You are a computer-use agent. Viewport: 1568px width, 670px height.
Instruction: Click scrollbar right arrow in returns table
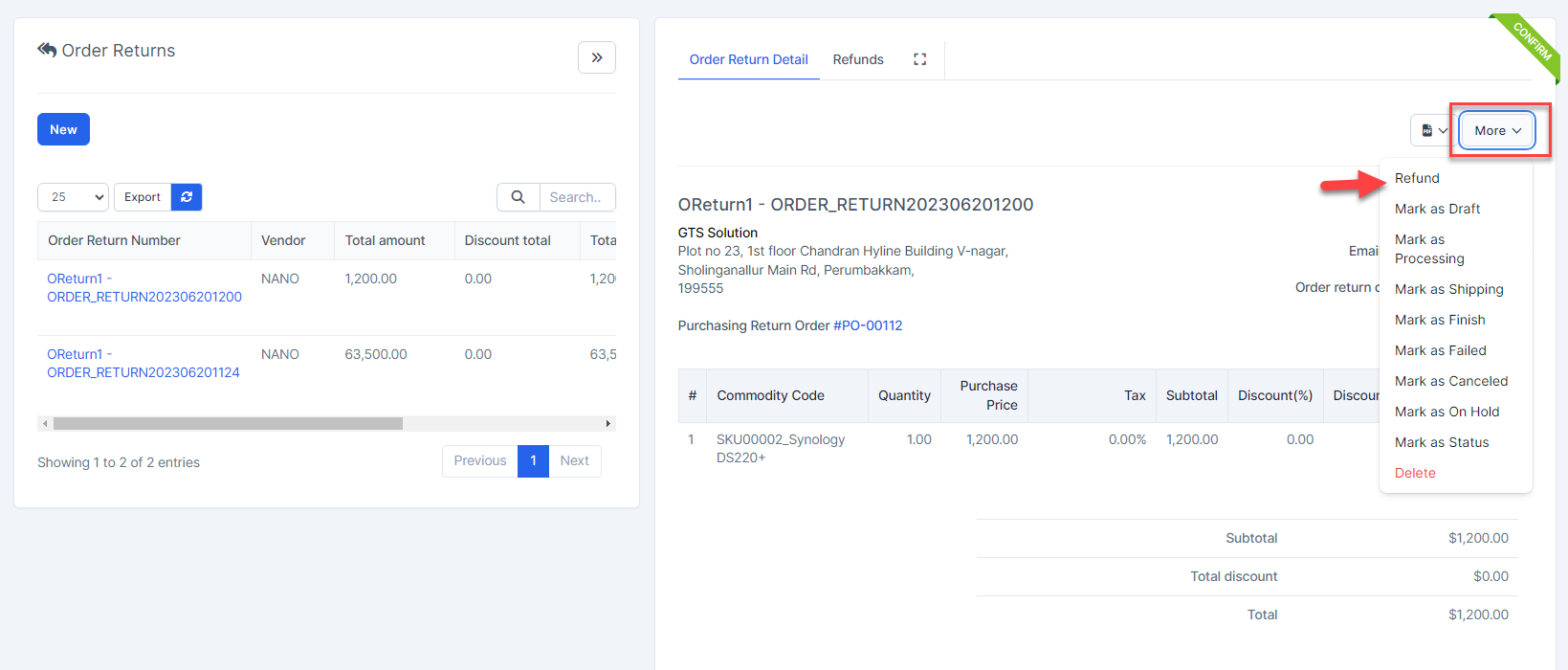607,423
